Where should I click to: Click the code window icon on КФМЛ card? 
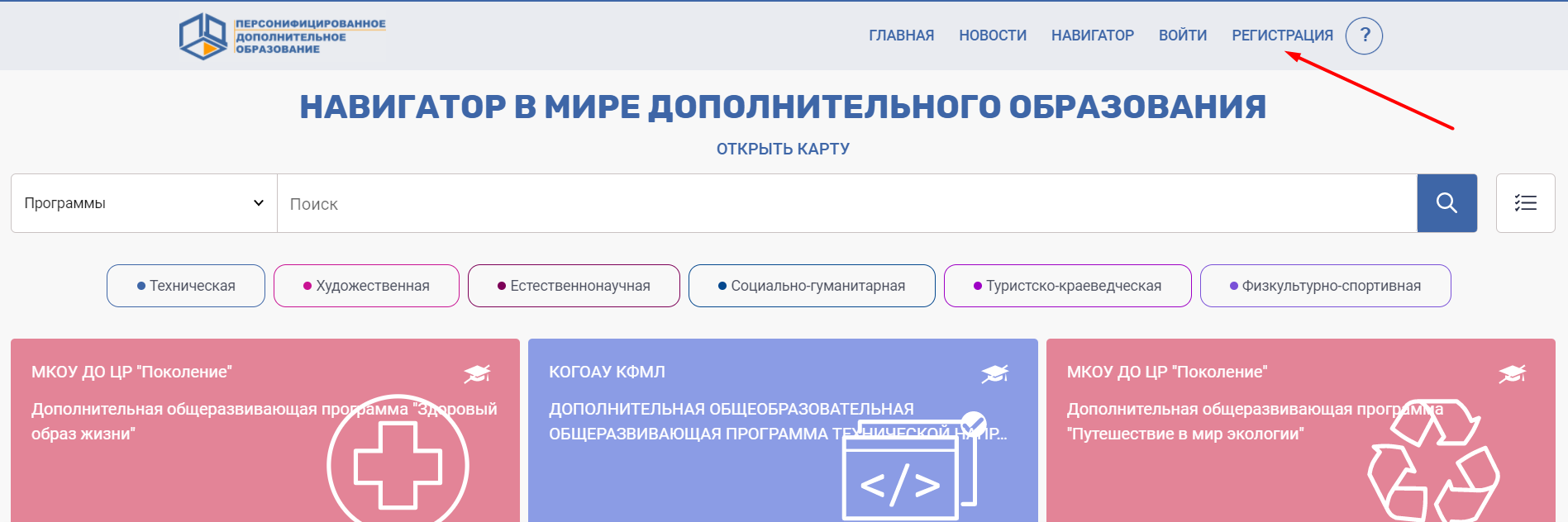[914, 467]
